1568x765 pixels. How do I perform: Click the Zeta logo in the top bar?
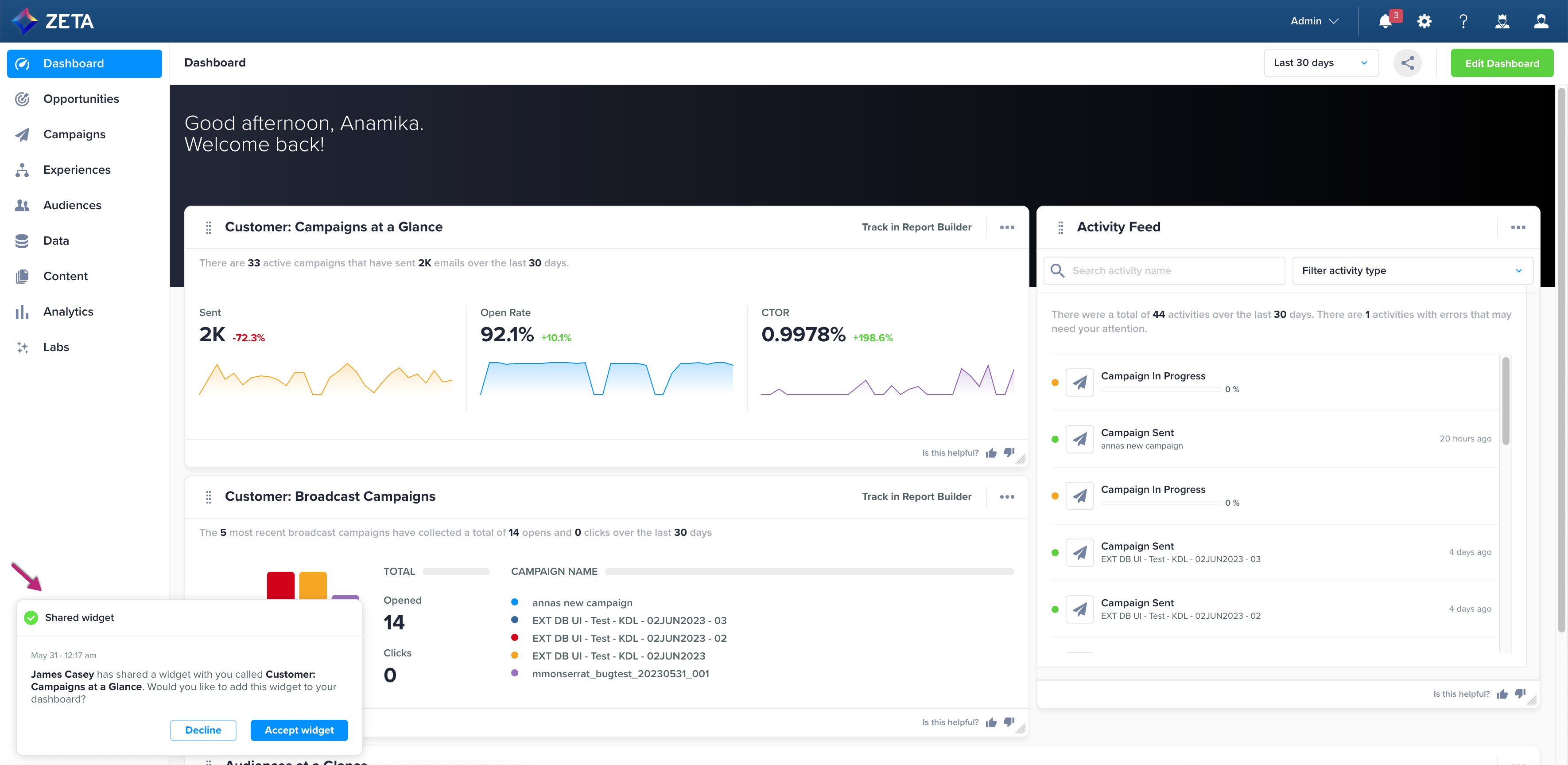tap(54, 21)
